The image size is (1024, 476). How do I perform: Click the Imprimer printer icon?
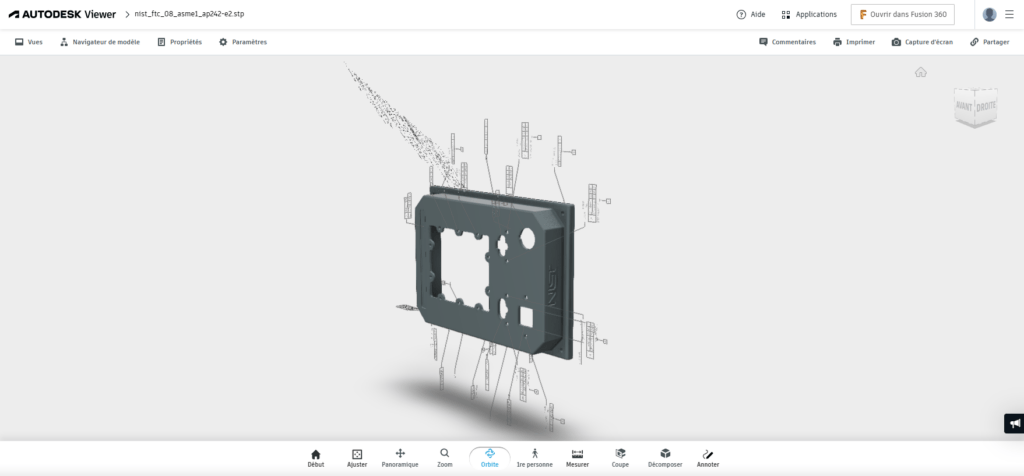pos(837,42)
